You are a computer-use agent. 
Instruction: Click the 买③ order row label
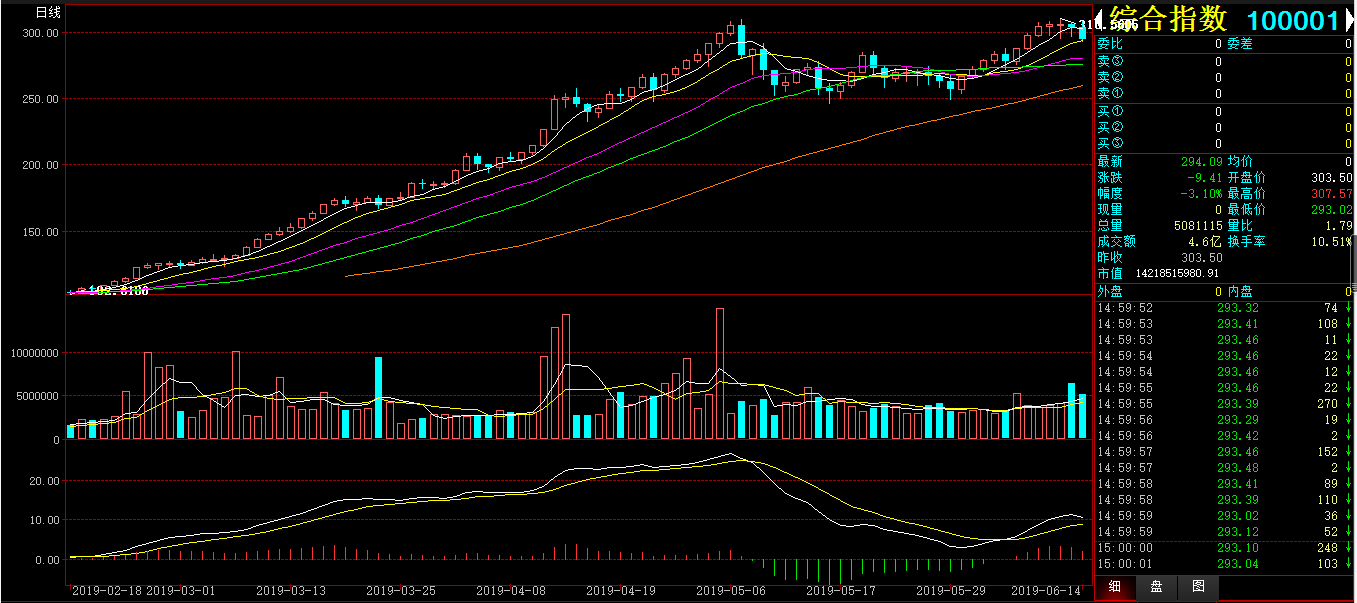coord(1110,143)
